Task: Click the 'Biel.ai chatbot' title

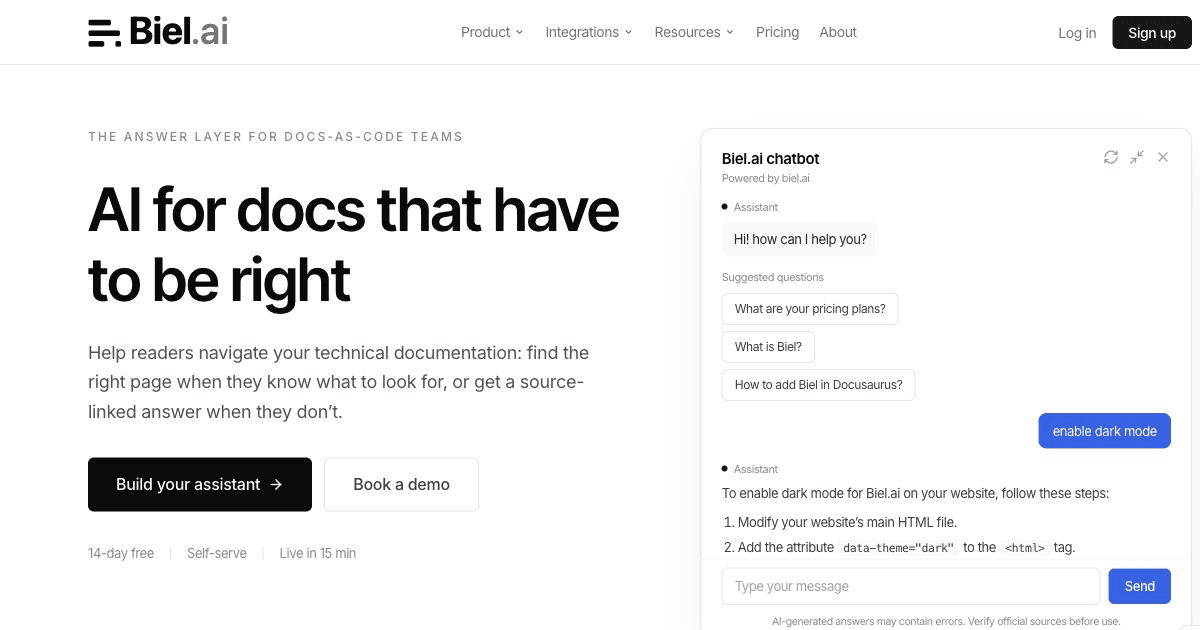Action: pos(770,159)
